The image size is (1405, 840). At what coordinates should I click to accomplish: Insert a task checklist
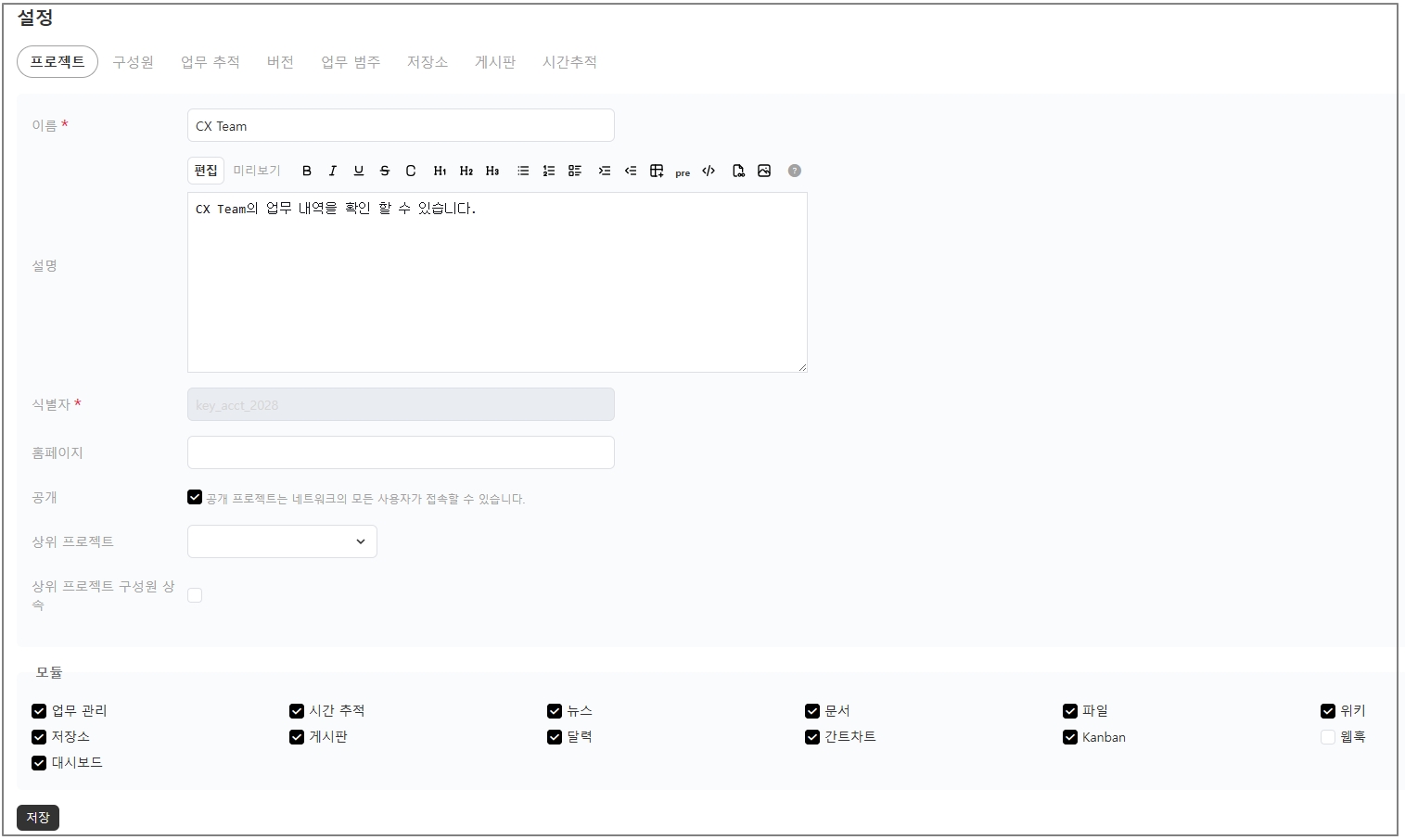click(575, 171)
